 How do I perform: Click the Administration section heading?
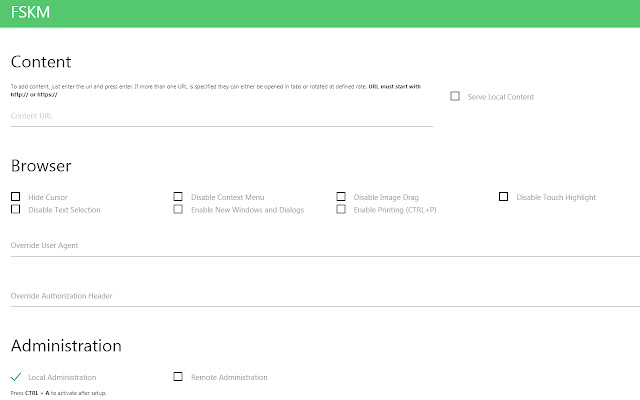[x=66, y=346]
